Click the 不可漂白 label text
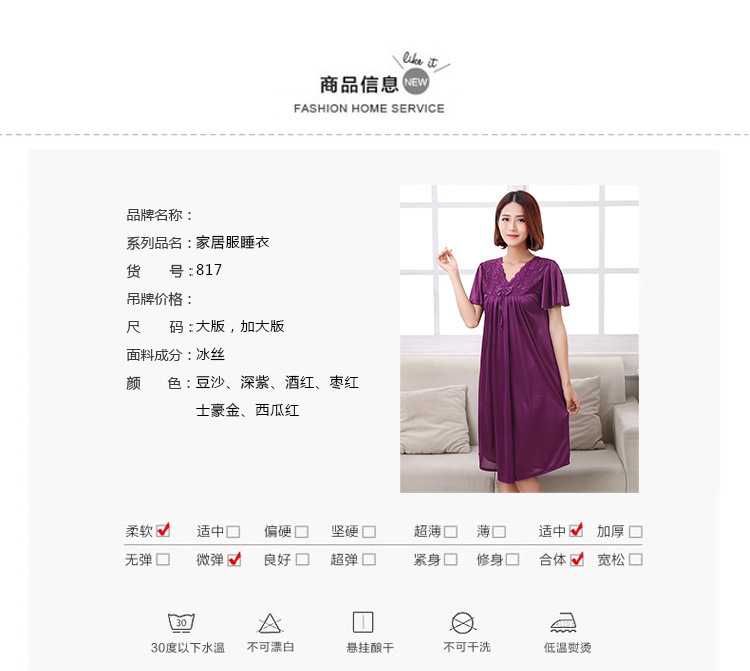The image size is (750, 671). [x=271, y=647]
